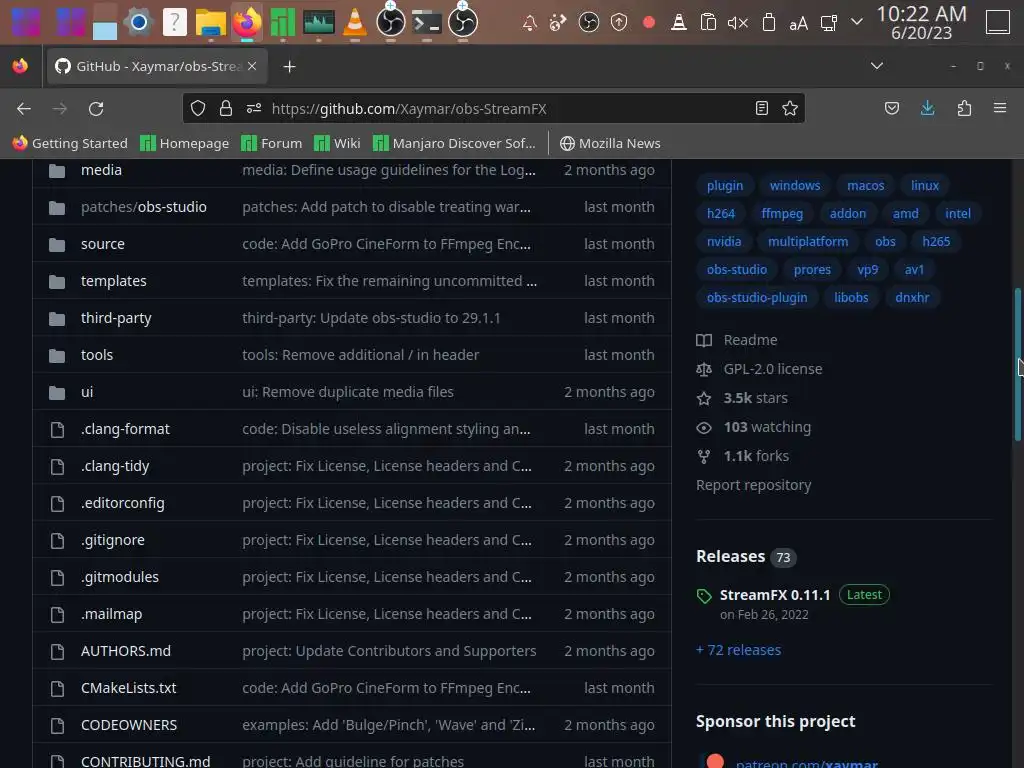The width and height of the screenshot is (1024, 768).
Task: Bookmark this page with star icon
Action: click(x=790, y=108)
